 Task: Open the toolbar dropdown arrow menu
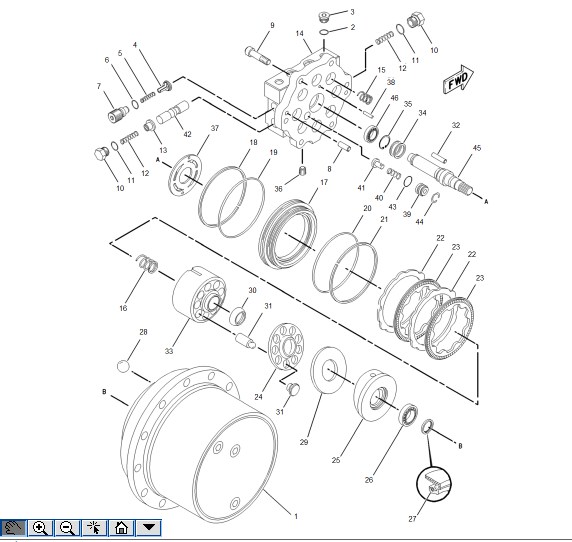(148, 528)
